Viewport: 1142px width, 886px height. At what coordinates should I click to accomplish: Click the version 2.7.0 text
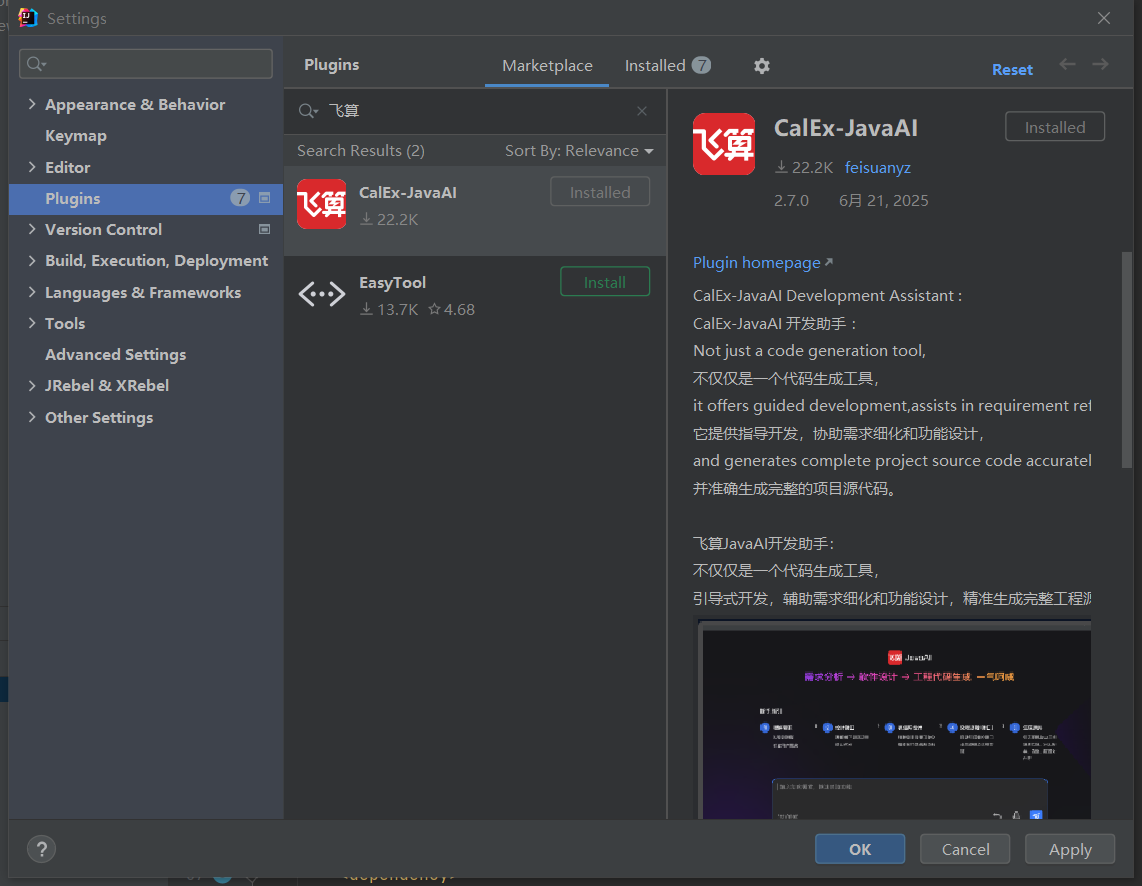[x=791, y=201]
